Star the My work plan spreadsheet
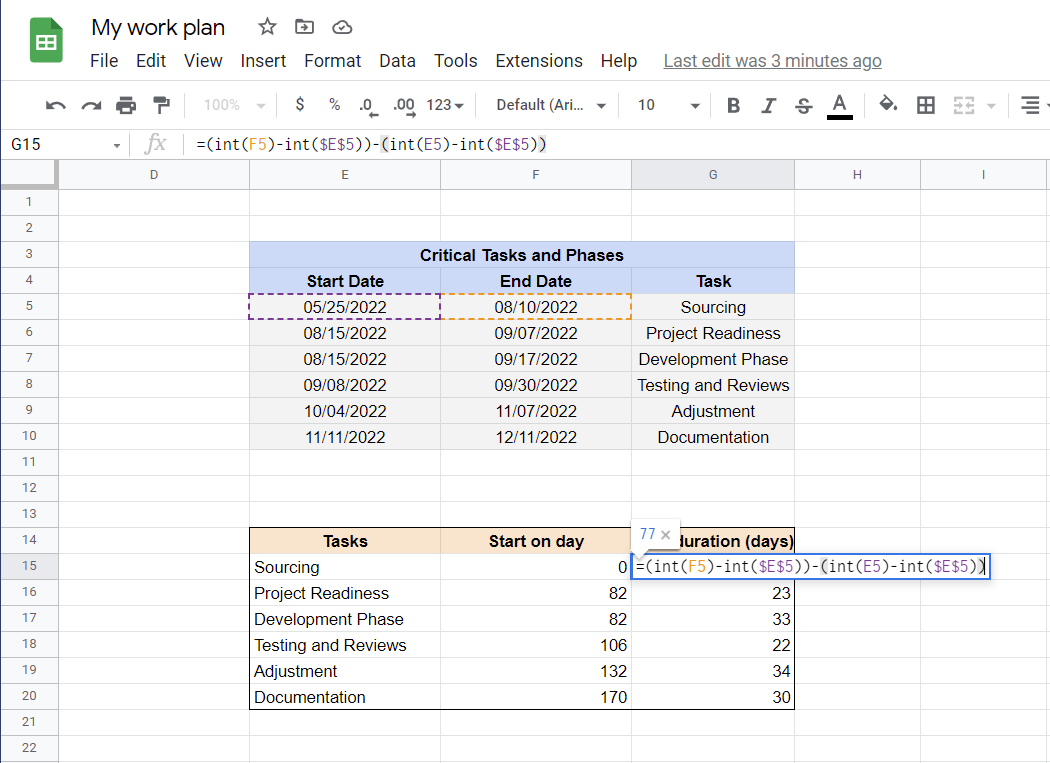This screenshot has width=1050, height=763. tap(266, 27)
